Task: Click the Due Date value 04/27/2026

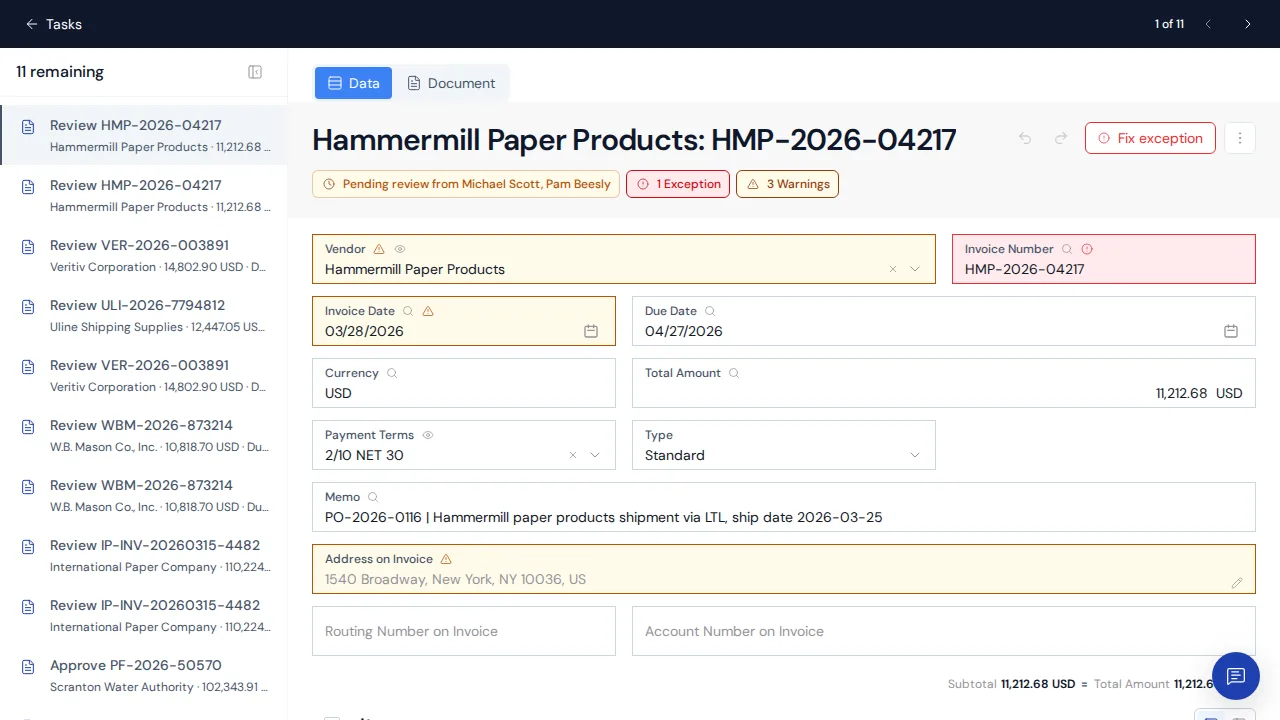Action: (683, 331)
